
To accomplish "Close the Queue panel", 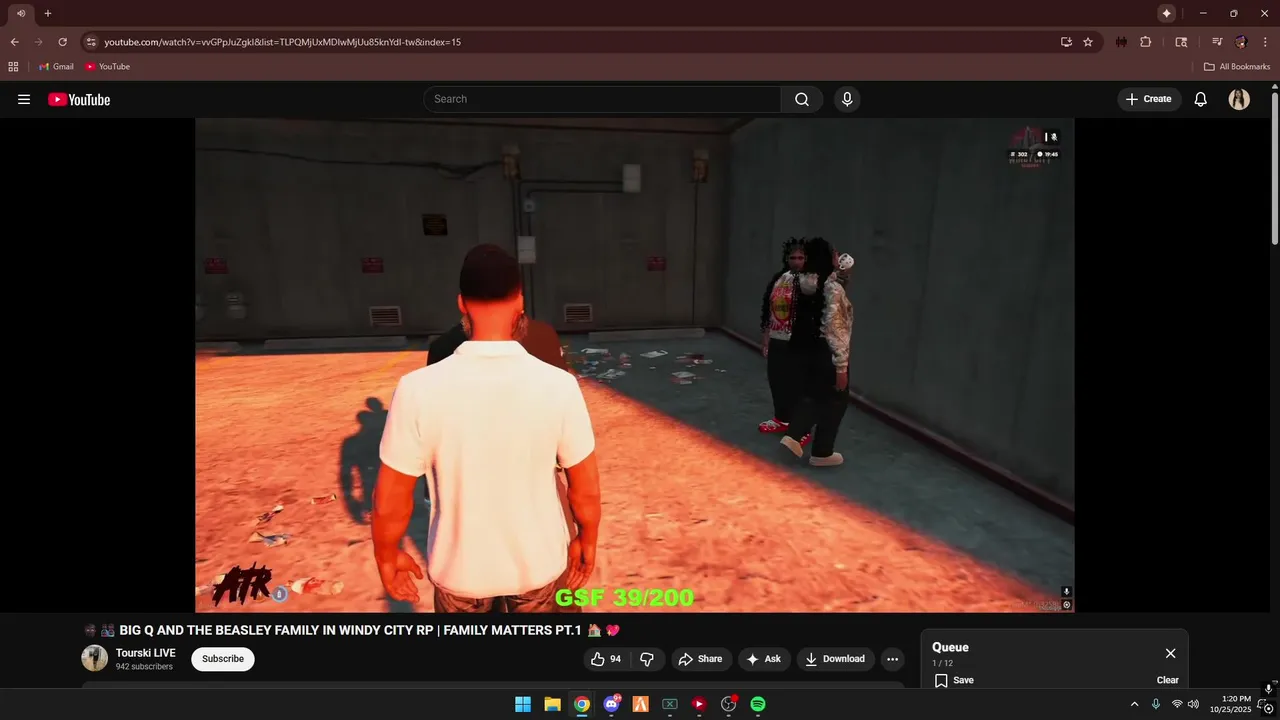I will point(1170,653).
